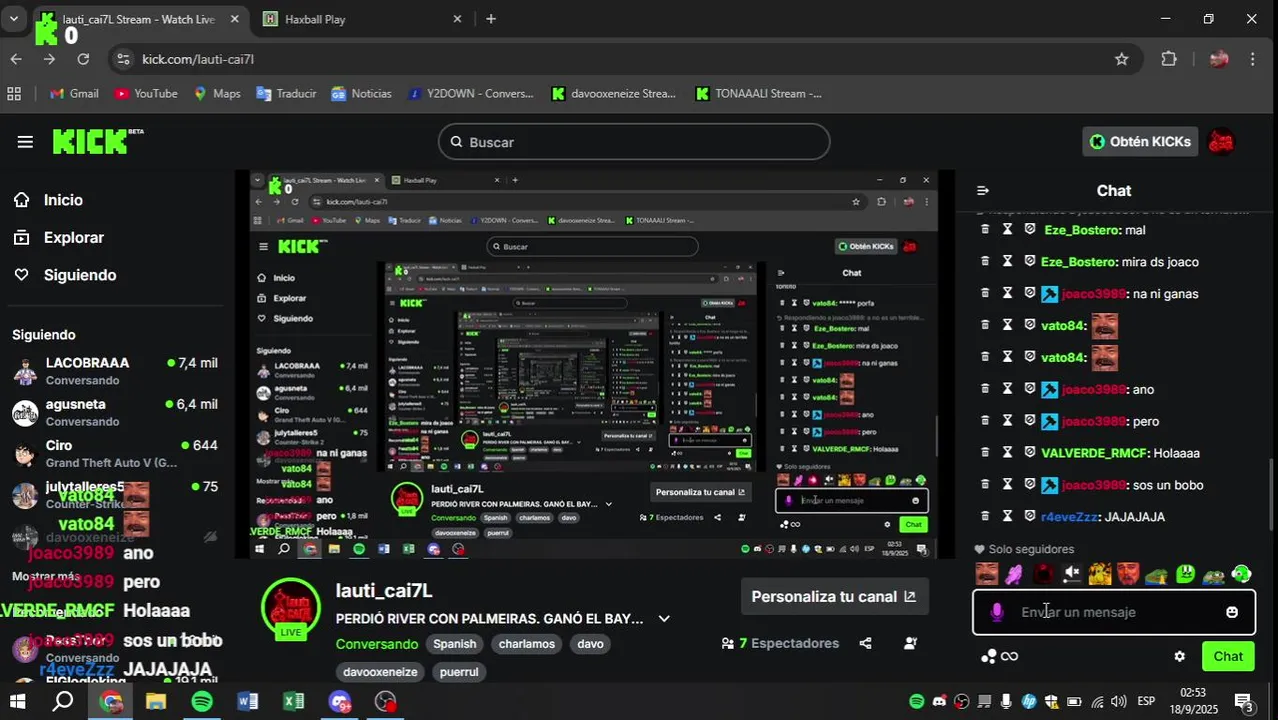Click the charlamos tag
Image resolution: width=1278 pixels, height=720 pixels.
point(527,644)
